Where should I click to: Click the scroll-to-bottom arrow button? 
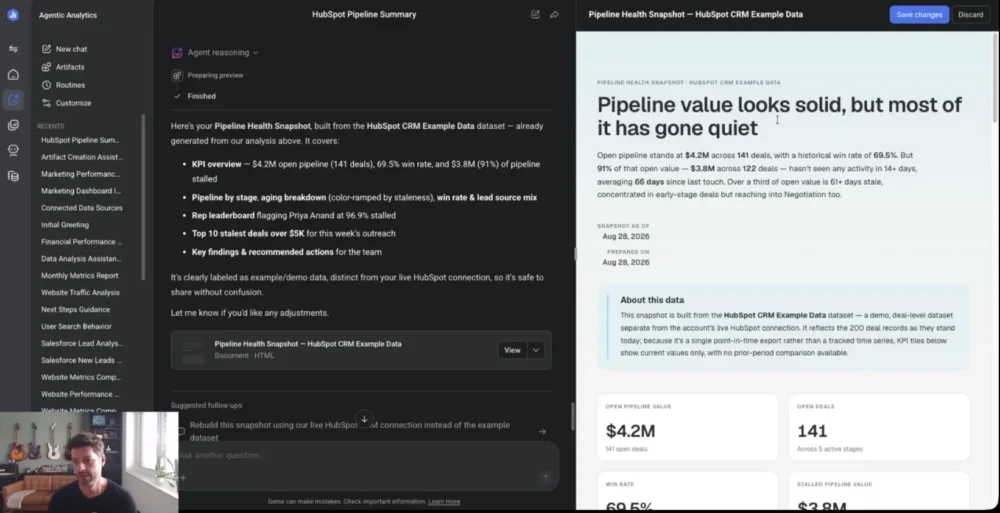tap(364, 419)
